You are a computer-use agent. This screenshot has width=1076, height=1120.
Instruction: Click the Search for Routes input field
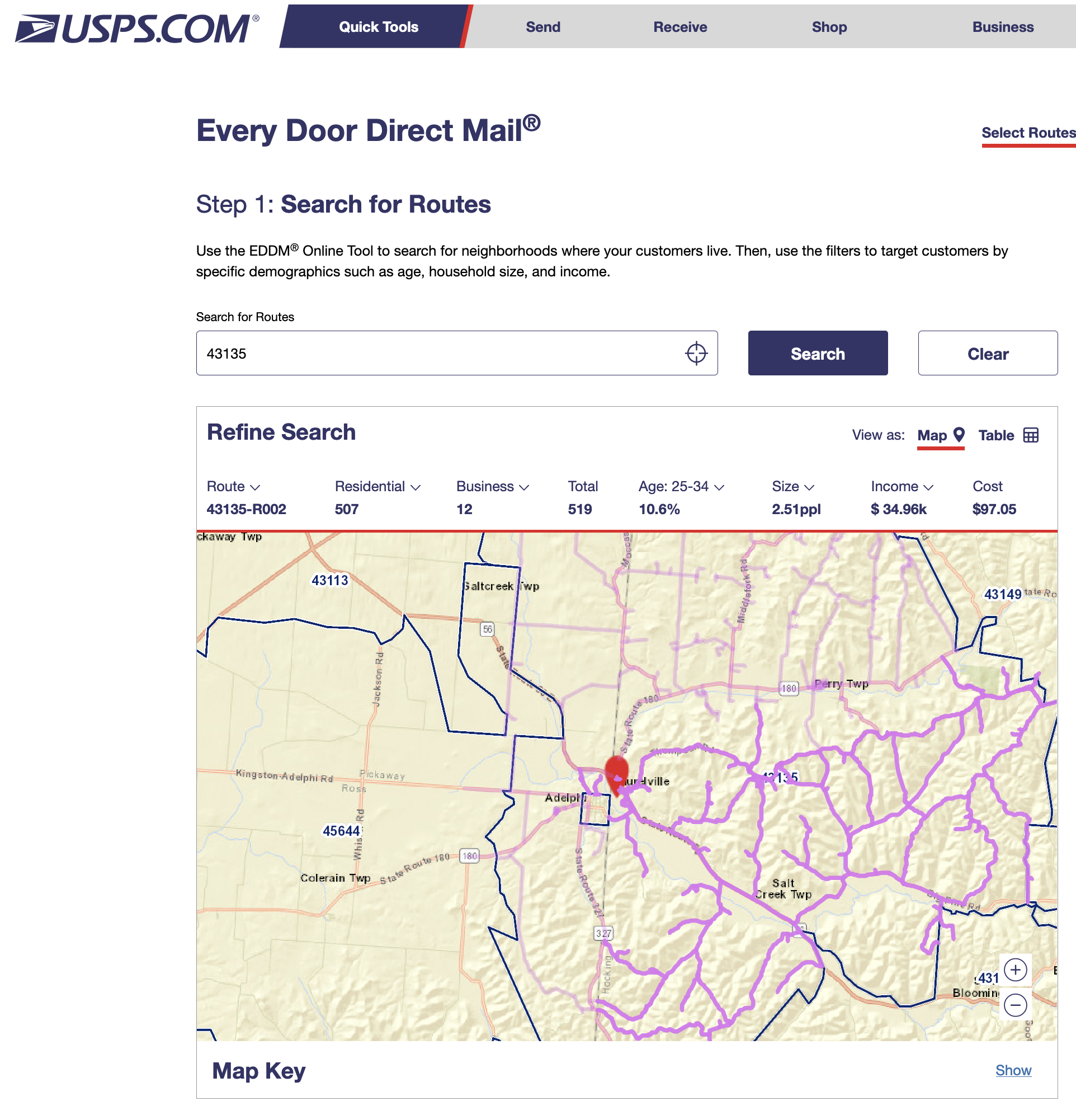pyautogui.click(x=440, y=353)
